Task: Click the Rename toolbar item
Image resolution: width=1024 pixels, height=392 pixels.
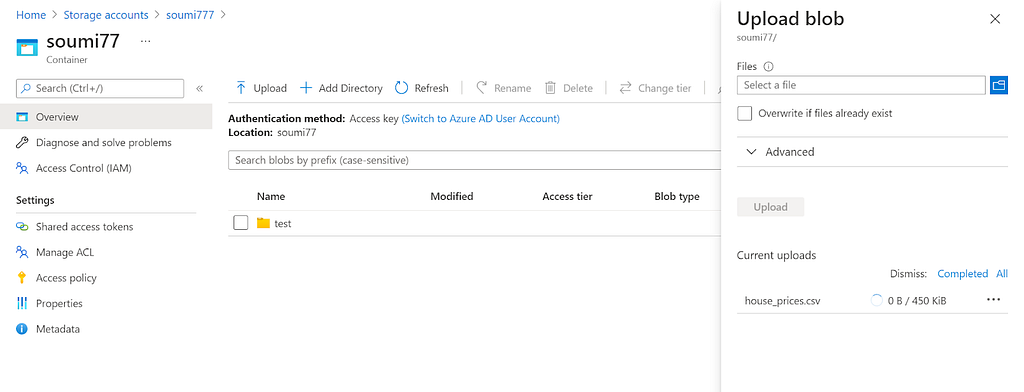Action: (503, 88)
